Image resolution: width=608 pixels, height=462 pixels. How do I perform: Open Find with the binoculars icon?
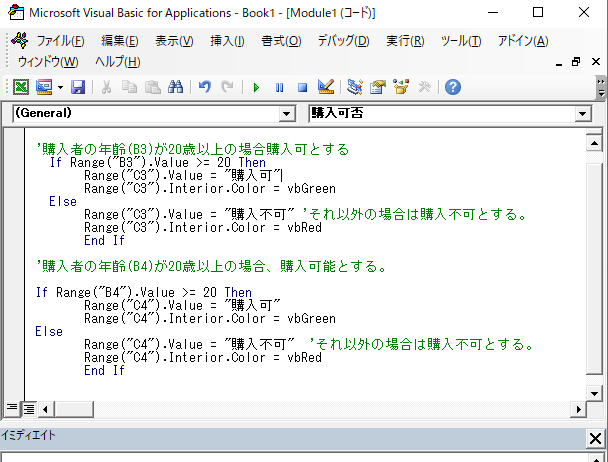175,87
